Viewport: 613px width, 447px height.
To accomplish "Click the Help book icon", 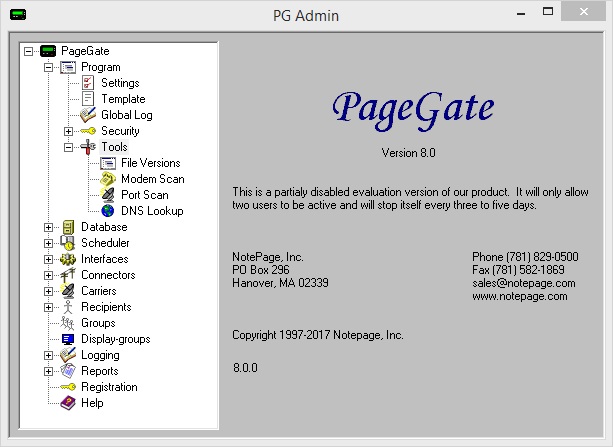I will point(68,403).
